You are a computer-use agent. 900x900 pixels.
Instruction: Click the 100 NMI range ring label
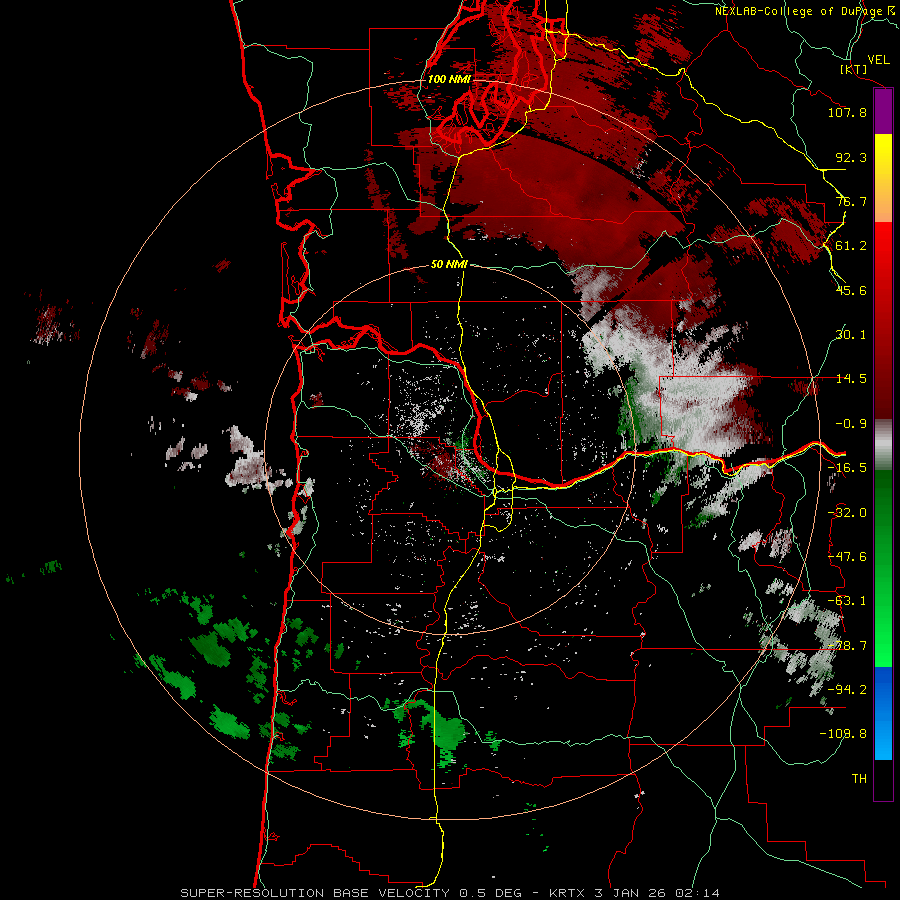(x=449, y=79)
